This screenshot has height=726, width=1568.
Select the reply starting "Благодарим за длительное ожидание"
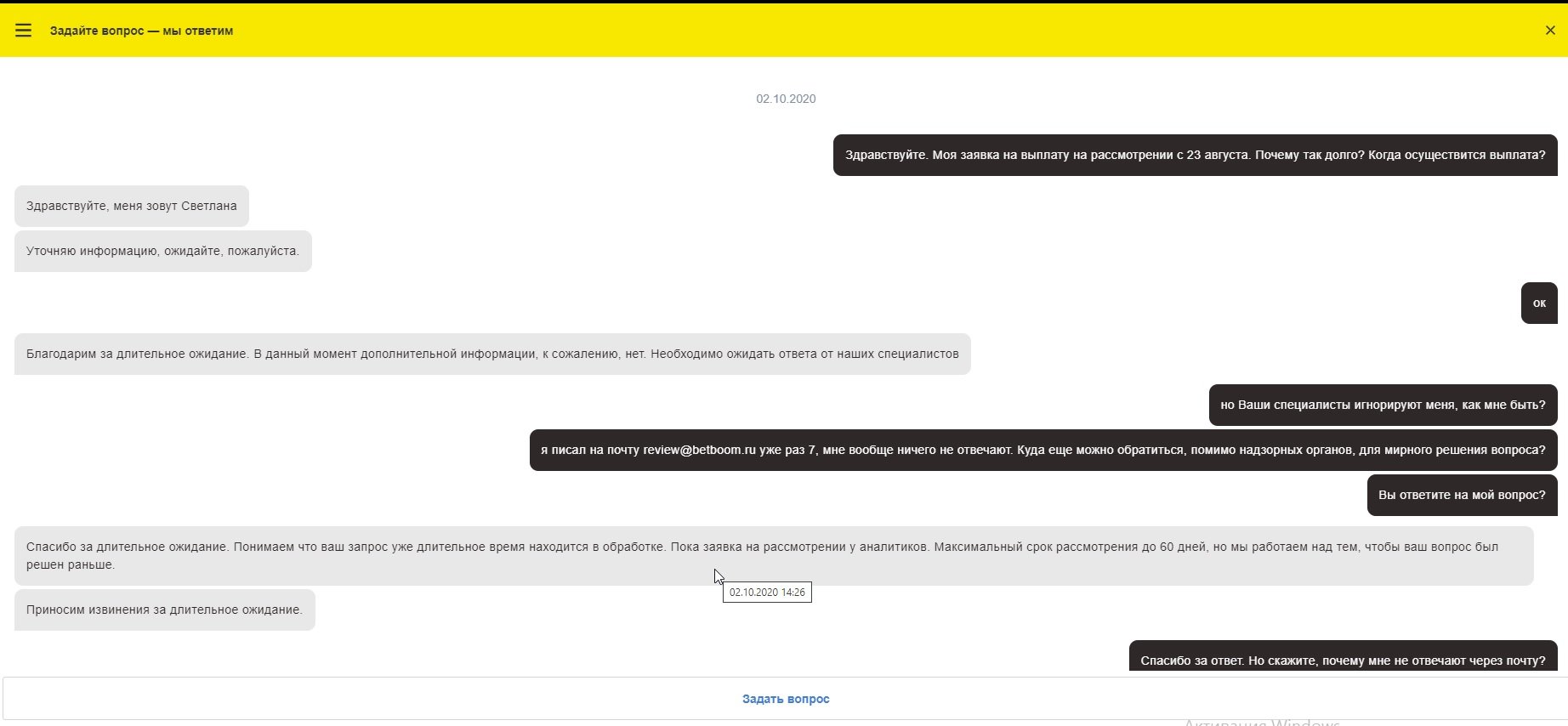click(492, 354)
